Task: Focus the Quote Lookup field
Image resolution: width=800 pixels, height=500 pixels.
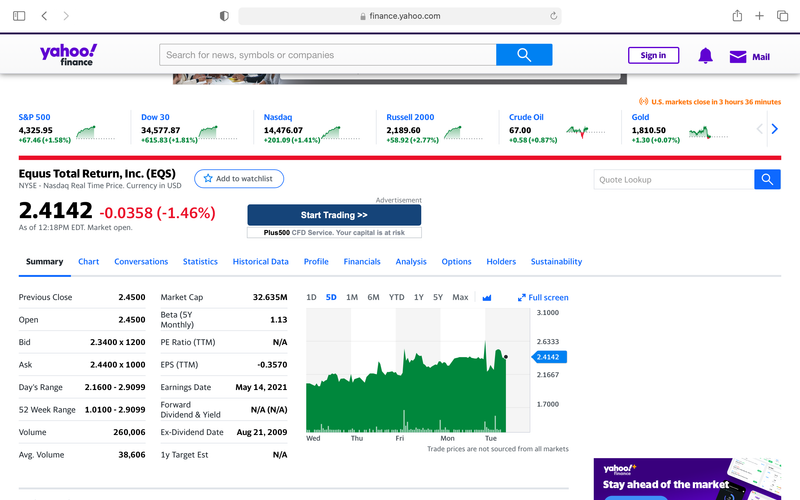Action: tap(674, 179)
